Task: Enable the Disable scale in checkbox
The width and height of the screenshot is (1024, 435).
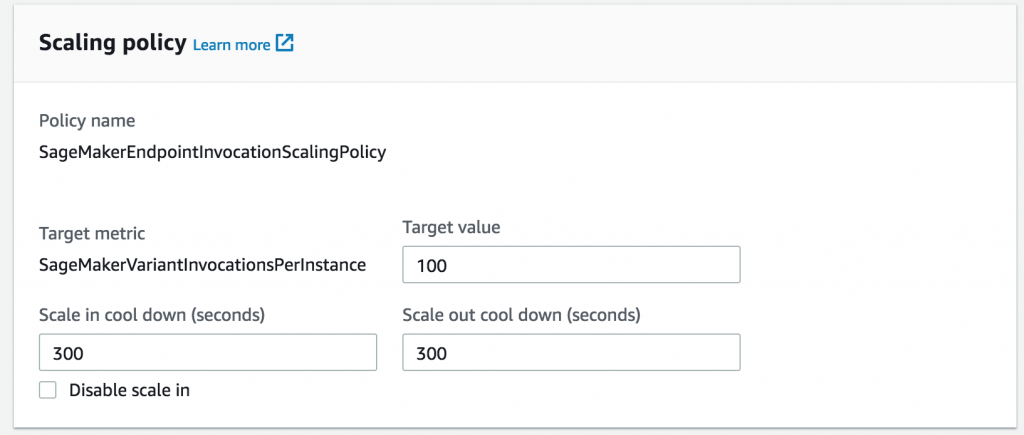Action: coord(48,390)
